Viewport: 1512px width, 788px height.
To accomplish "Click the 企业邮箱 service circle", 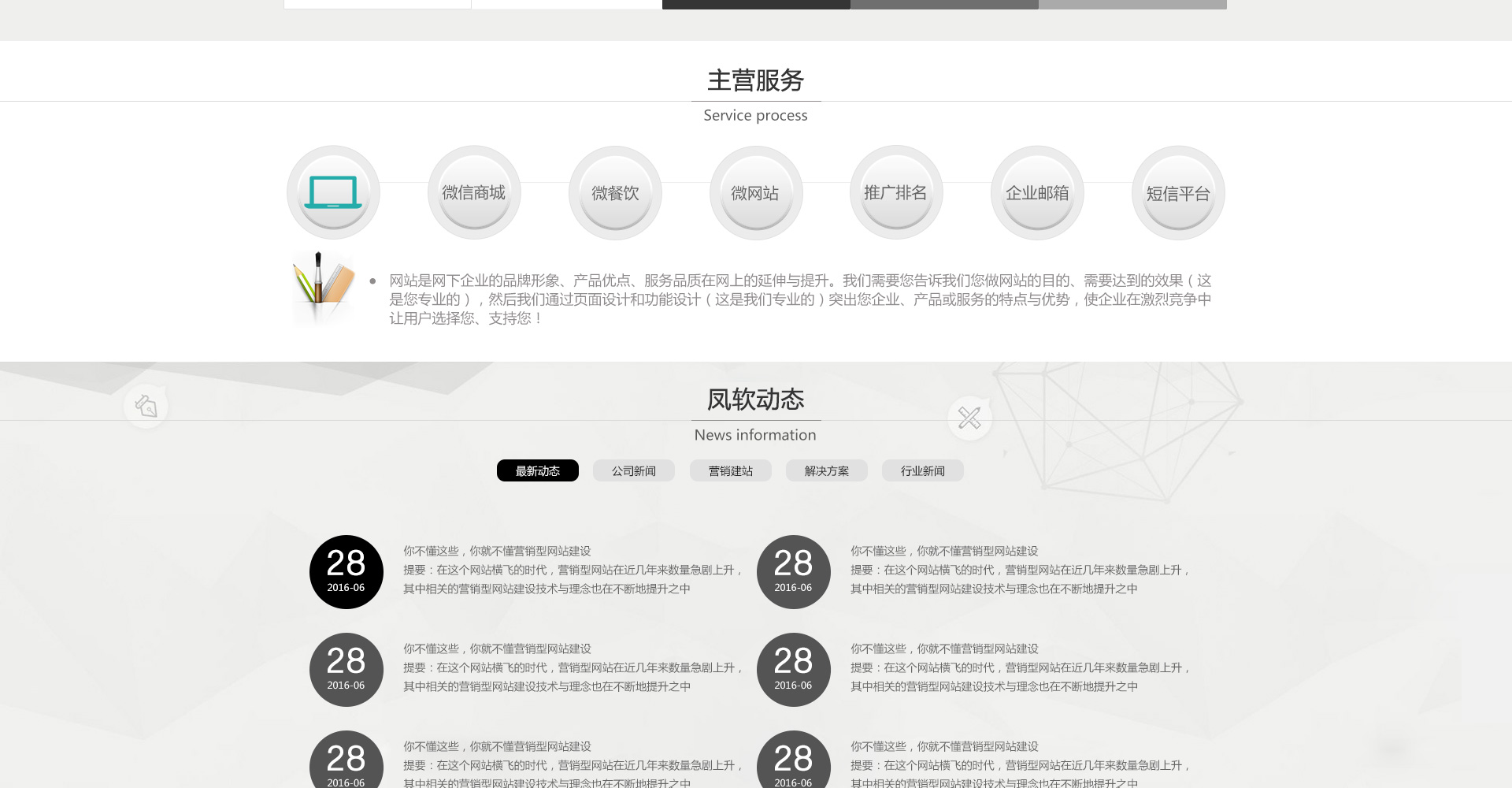I will click(1036, 192).
